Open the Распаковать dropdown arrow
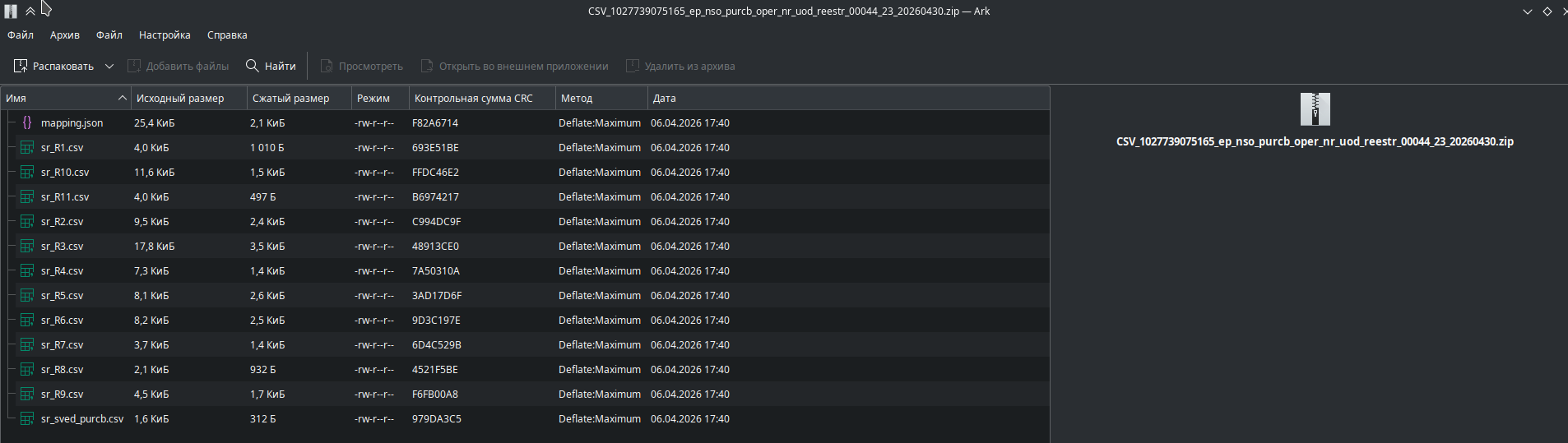This screenshot has height=443, width=1568. (x=109, y=66)
